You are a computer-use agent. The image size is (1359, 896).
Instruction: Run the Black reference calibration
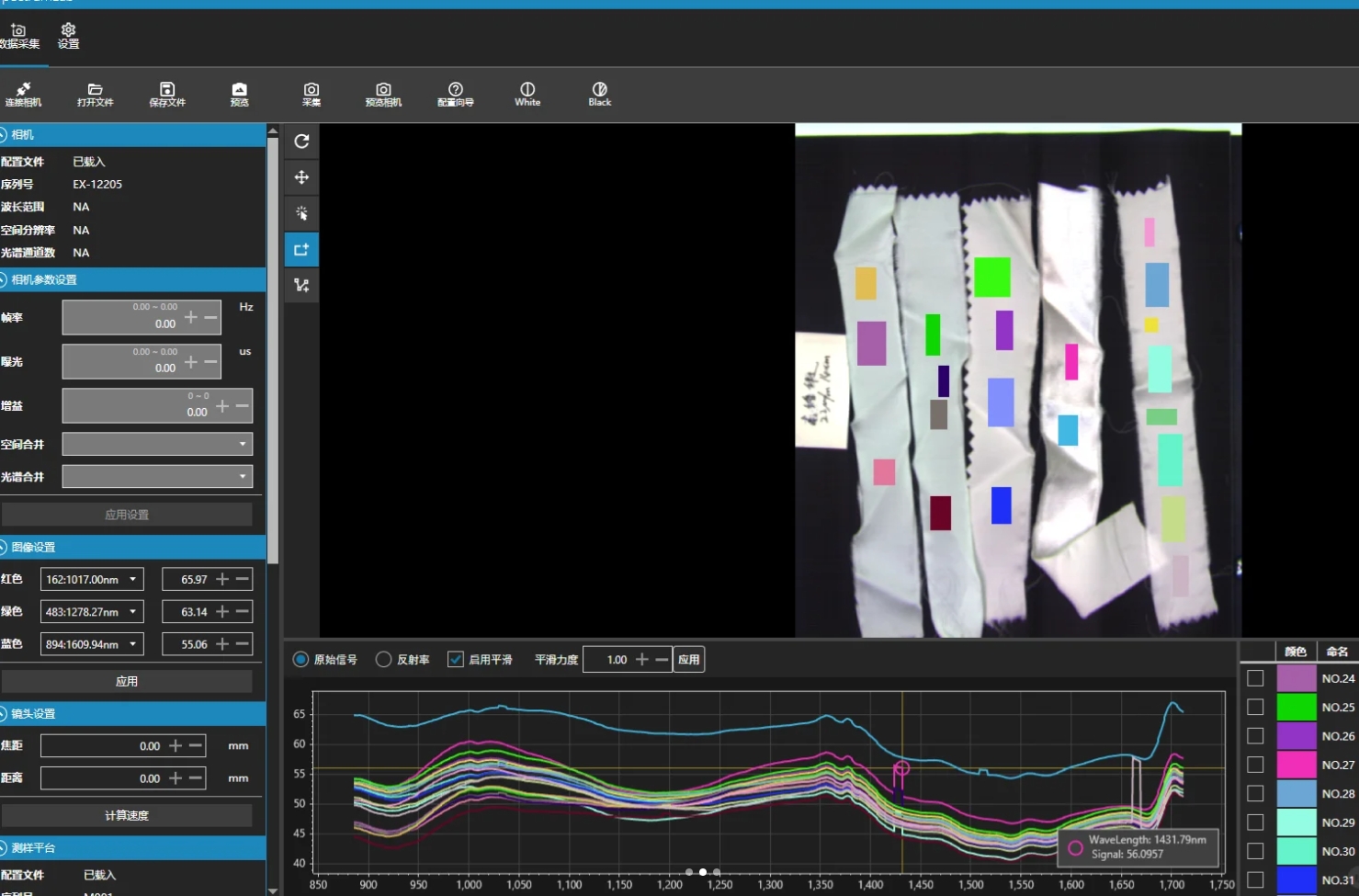(x=599, y=94)
